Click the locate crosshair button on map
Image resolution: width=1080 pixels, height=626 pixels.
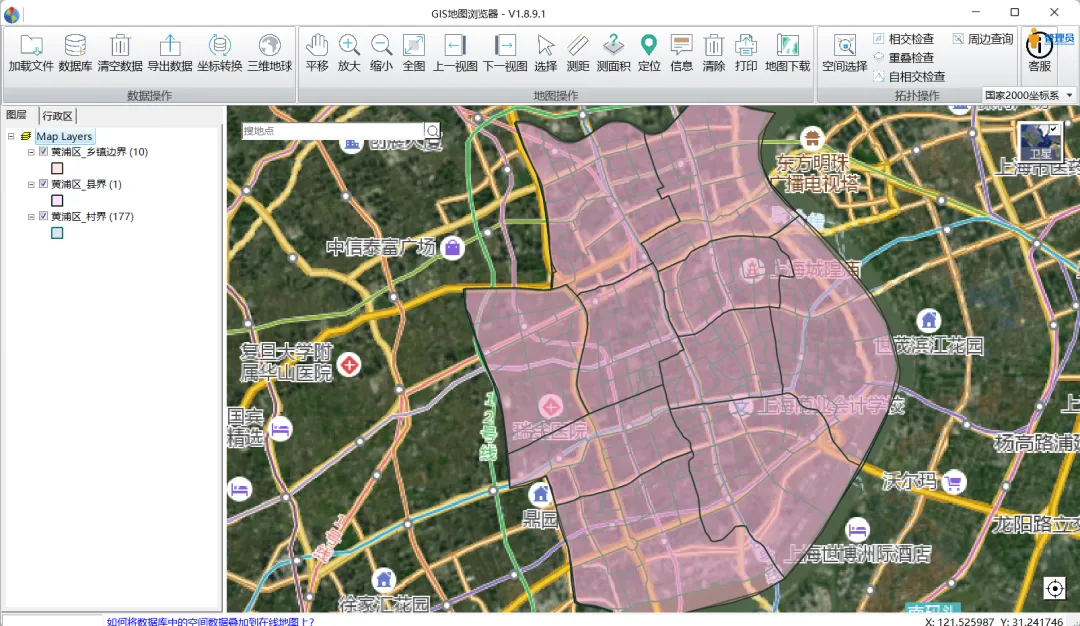pos(1055,588)
